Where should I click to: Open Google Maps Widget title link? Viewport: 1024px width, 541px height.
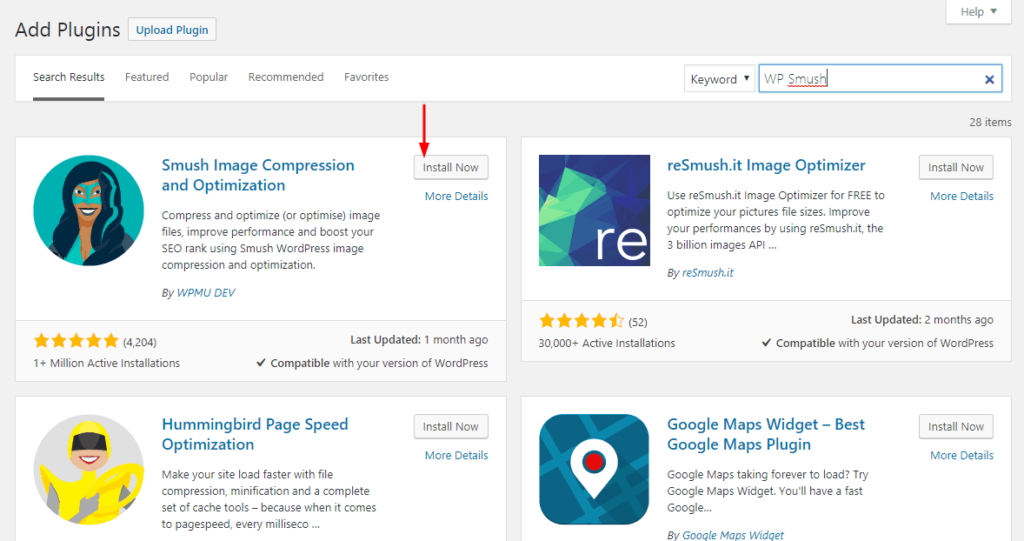(x=765, y=434)
